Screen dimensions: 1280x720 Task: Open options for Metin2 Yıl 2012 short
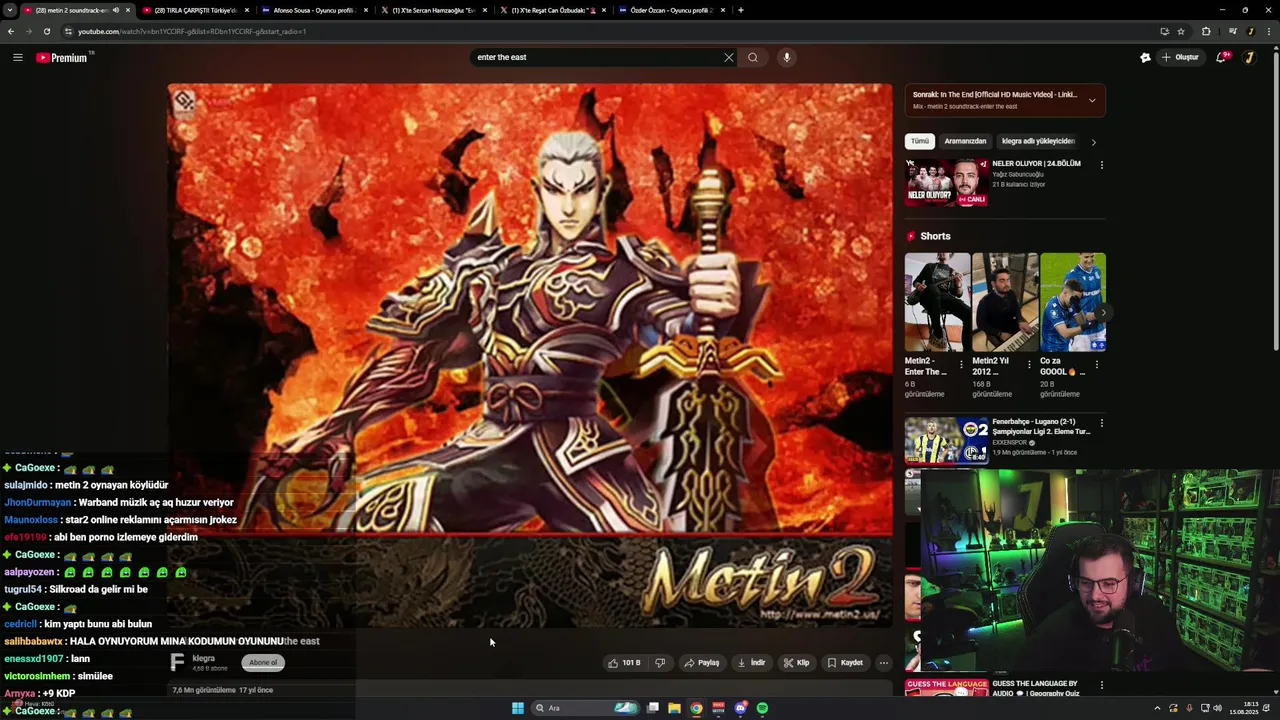pyautogui.click(x=1029, y=365)
